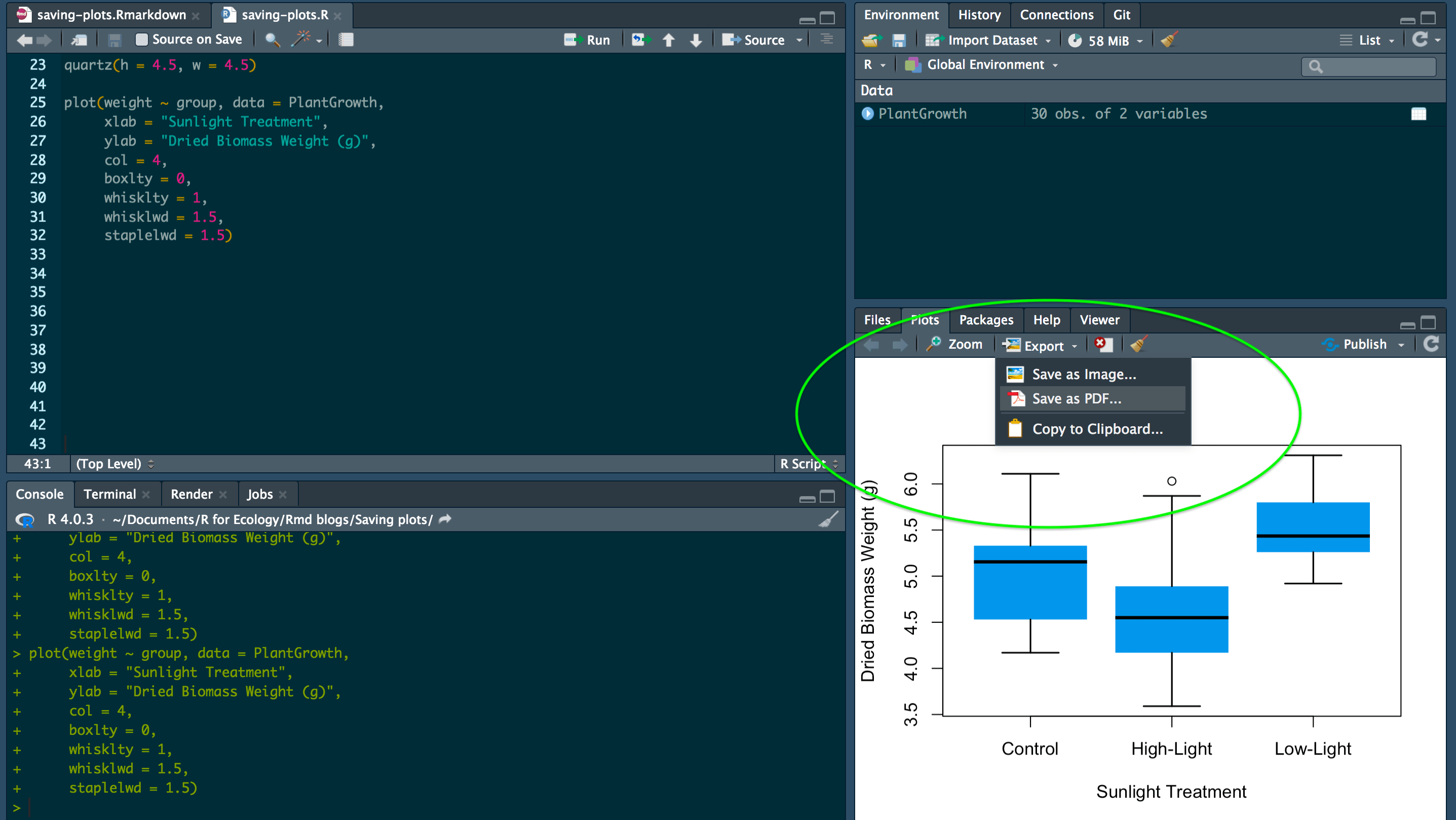Click Copy to Clipboard menu option
The width and height of the screenshot is (1456, 820).
1097,428
